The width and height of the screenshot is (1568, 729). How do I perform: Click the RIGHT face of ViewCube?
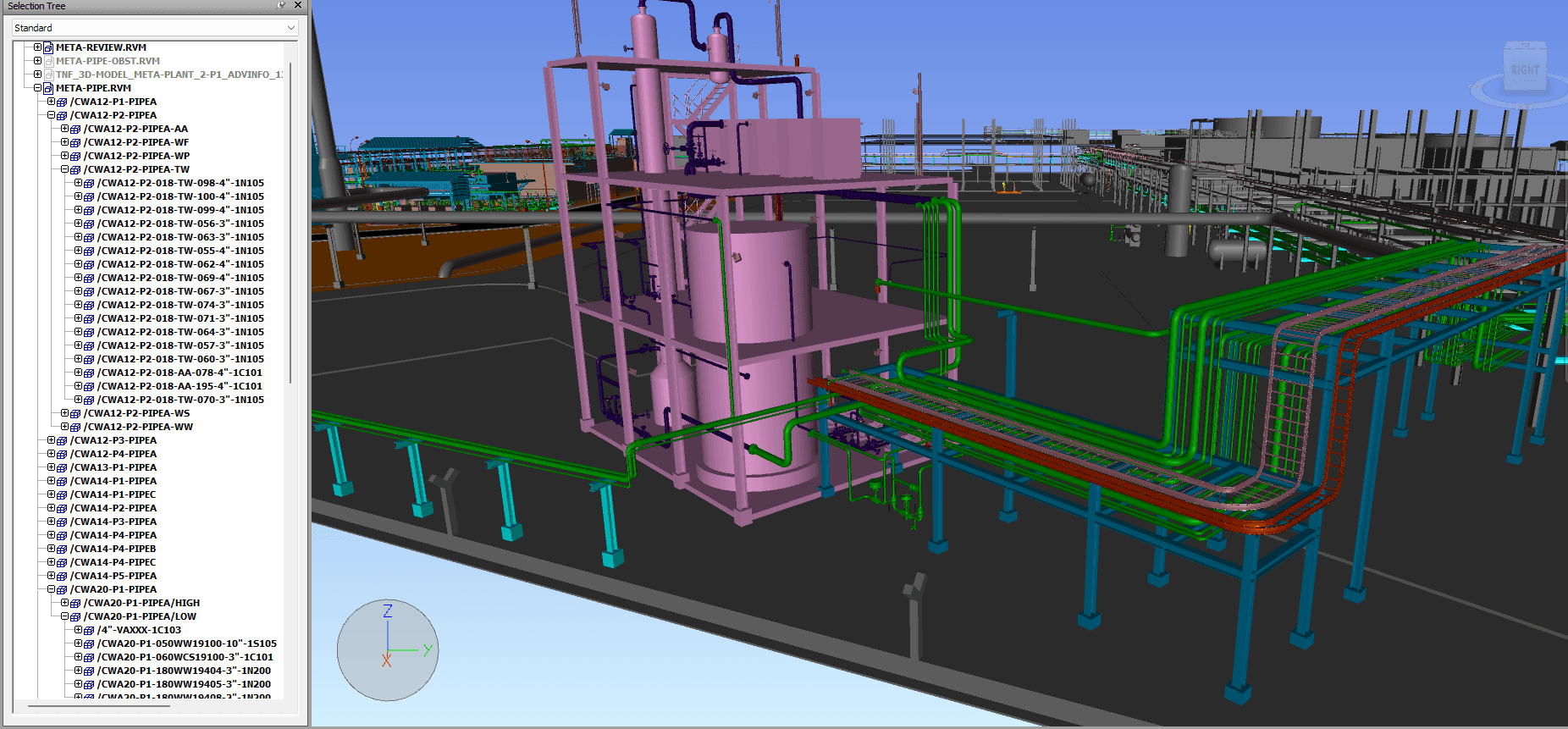click(1525, 69)
